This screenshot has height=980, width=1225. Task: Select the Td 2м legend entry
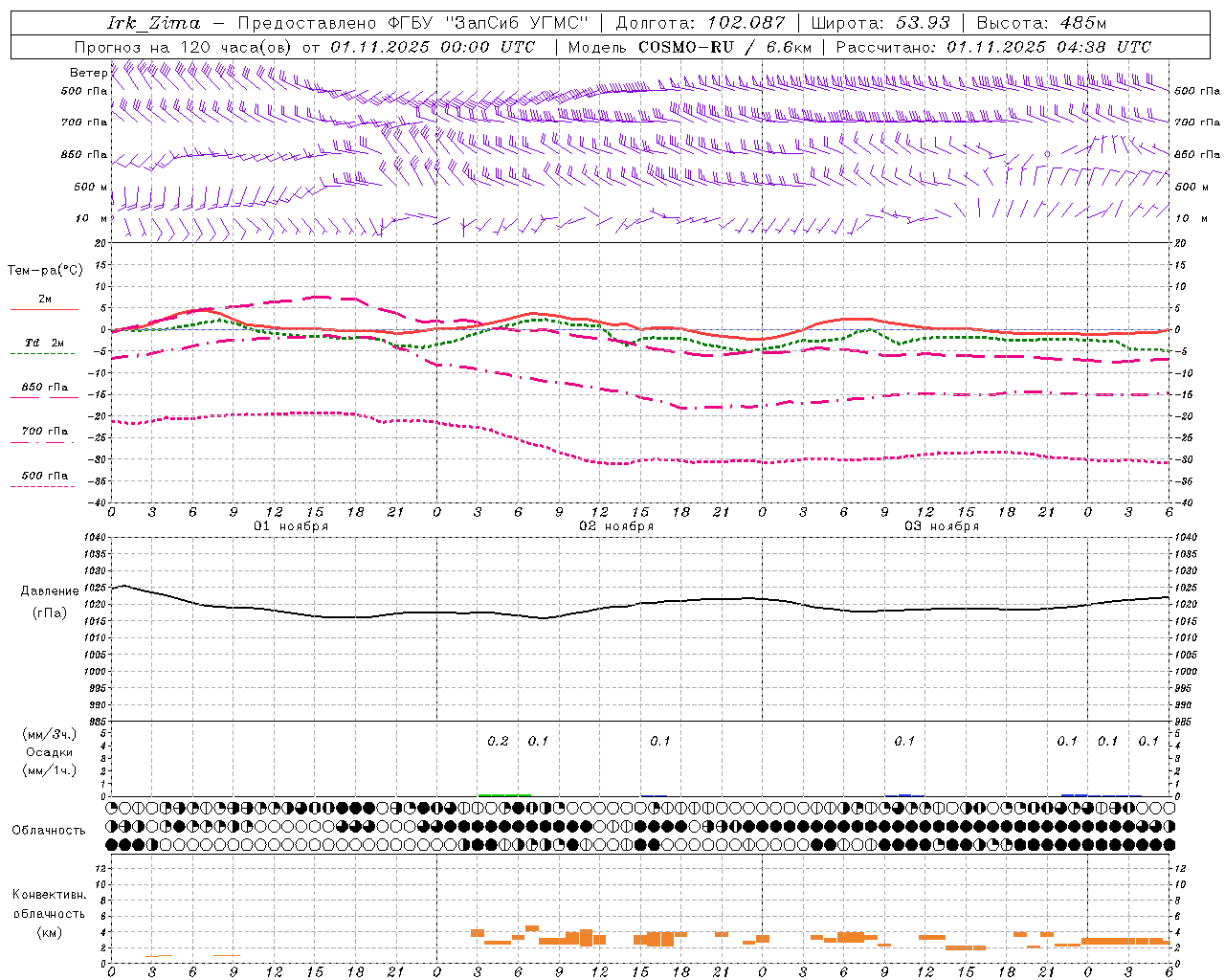45,343
